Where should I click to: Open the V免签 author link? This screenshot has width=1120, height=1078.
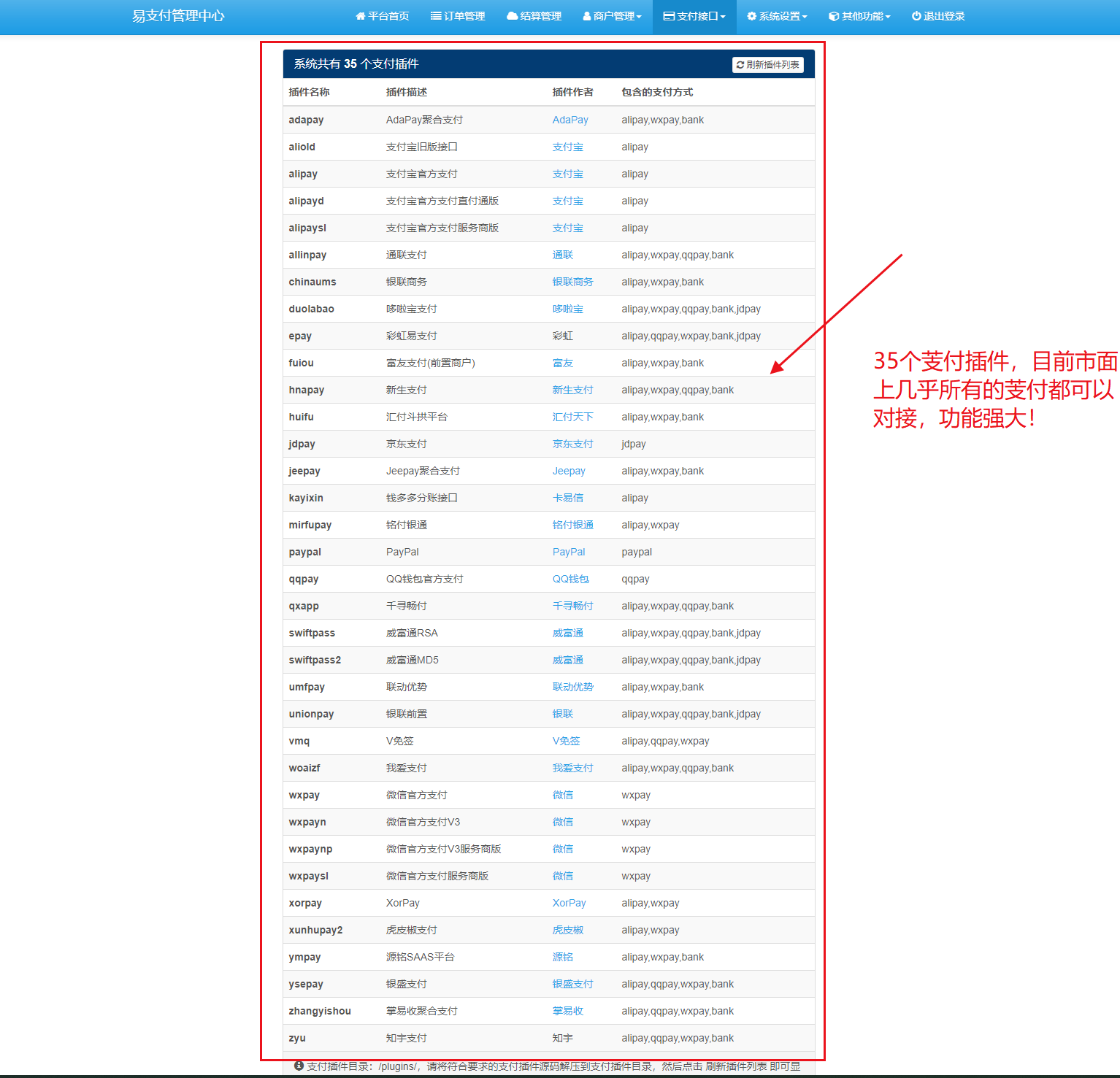(567, 741)
